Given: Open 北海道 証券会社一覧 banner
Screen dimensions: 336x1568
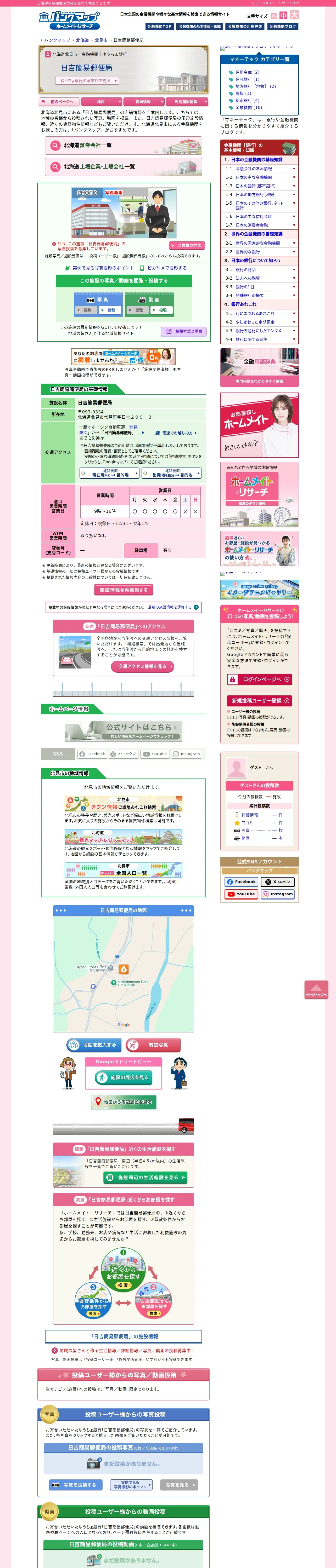Looking at the screenshot, I should point(123,146).
